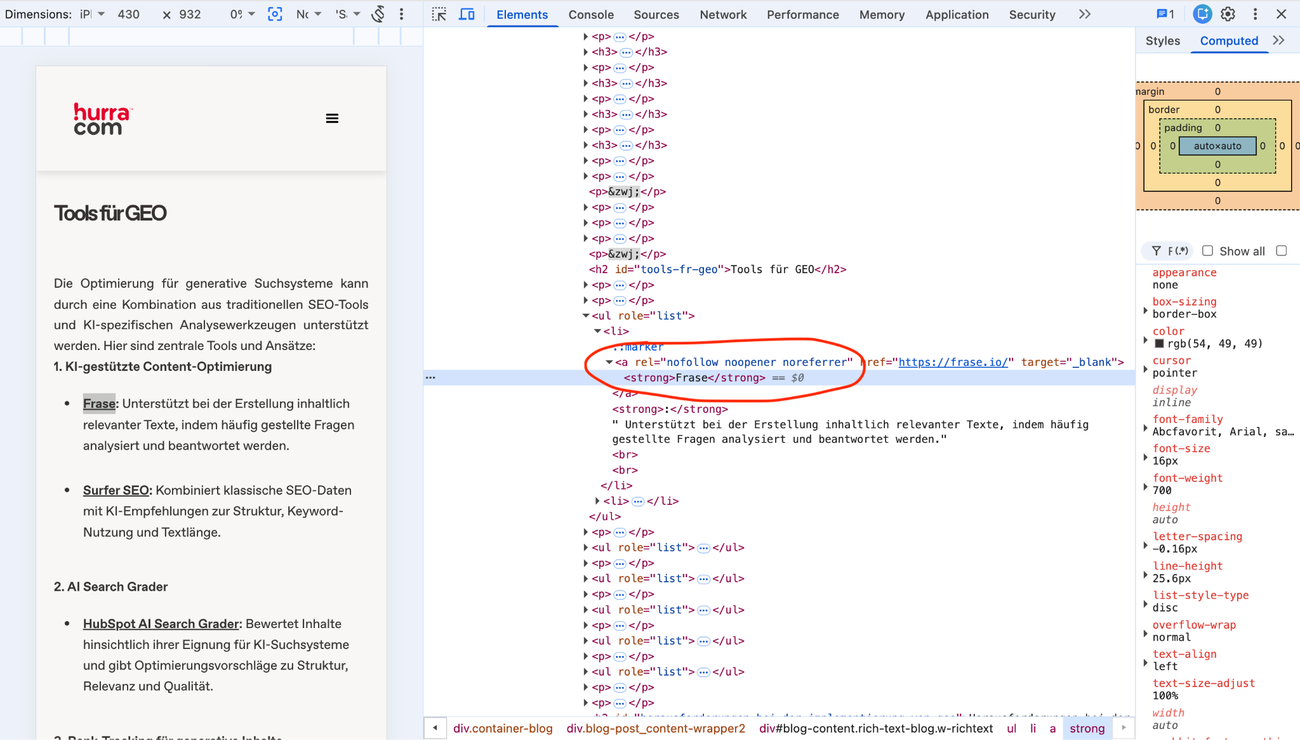Click the breadcrumb right arrow

pyautogui.click(x=1124, y=728)
